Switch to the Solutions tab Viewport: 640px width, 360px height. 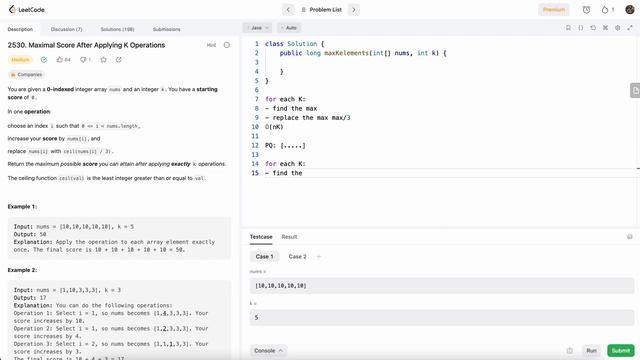point(117,29)
